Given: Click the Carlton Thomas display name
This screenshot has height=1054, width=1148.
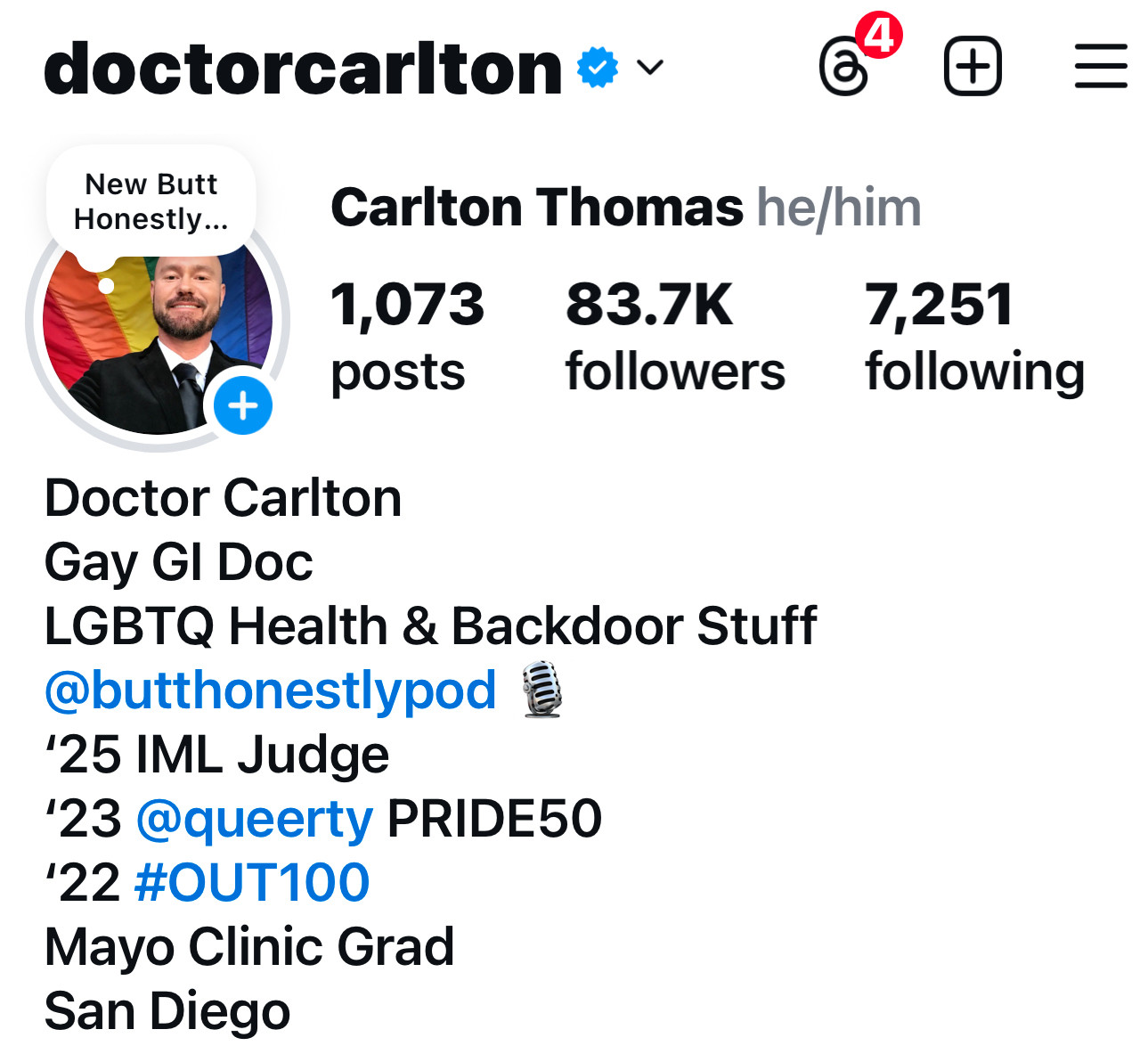Looking at the screenshot, I should 537,208.
